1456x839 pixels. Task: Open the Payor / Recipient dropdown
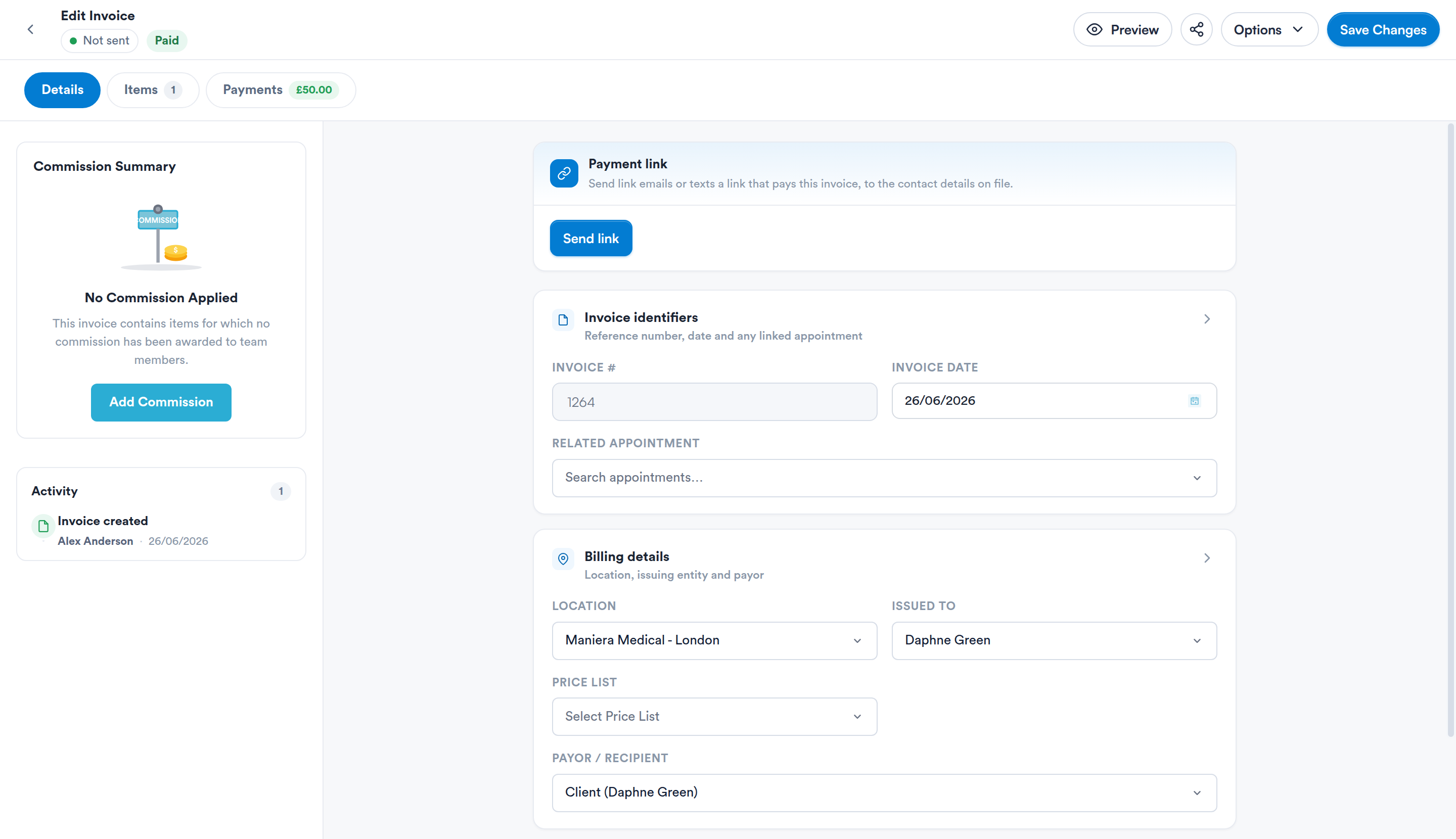click(x=884, y=793)
